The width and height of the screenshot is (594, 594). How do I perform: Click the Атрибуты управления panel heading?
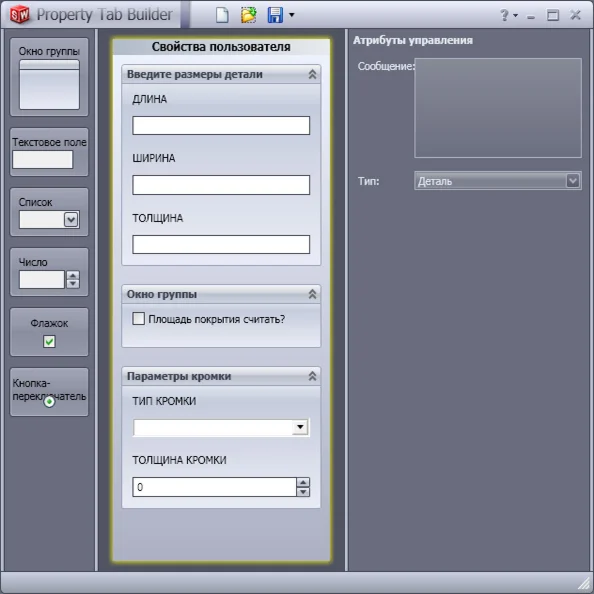pyautogui.click(x=413, y=40)
